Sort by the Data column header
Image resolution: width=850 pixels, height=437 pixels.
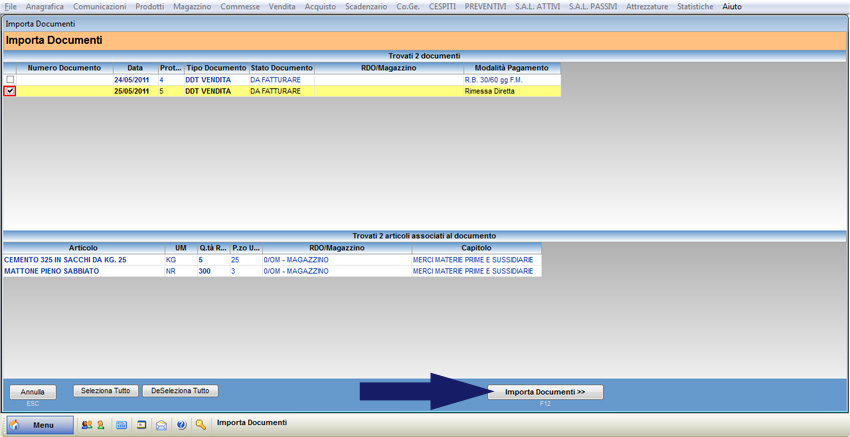coord(135,68)
